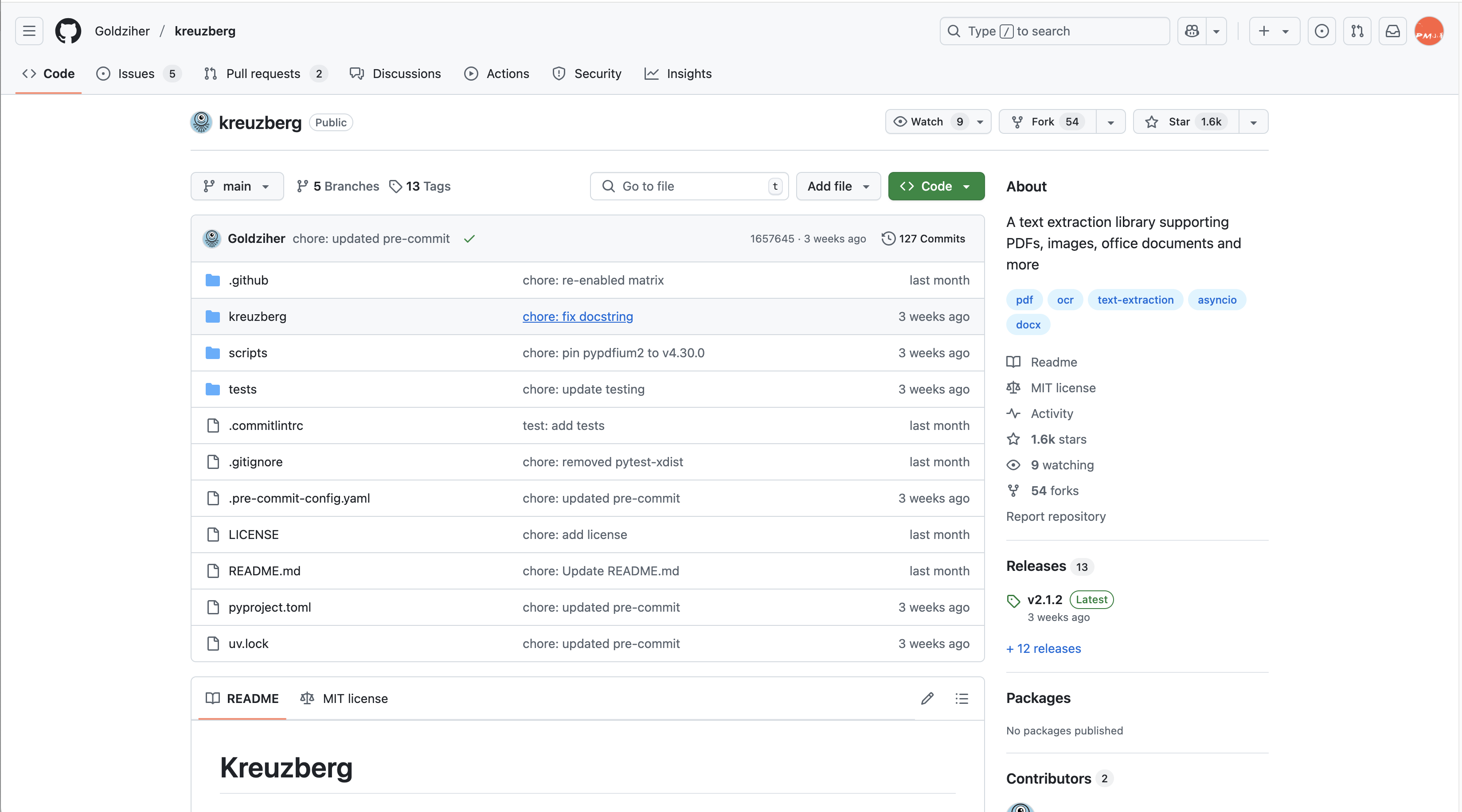Viewport: 1462px width, 812px height.
Task: Open the README outline list icon
Action: click(x=962, y=699)
